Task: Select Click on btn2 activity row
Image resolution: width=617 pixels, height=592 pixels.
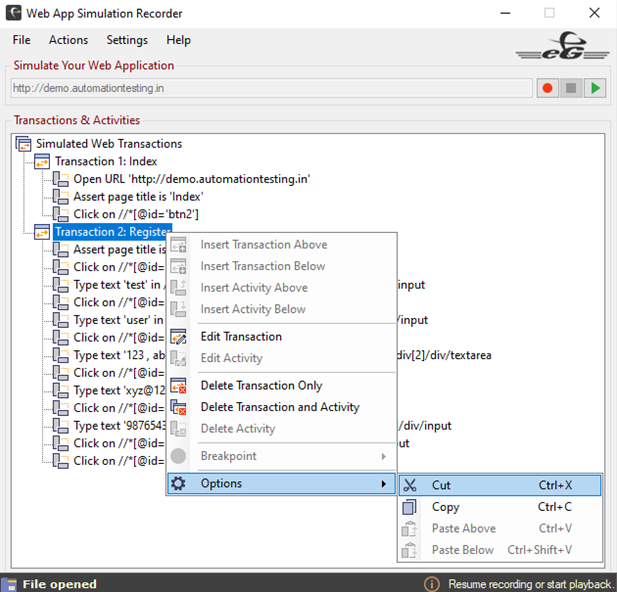Action: (x=136, y=214)
